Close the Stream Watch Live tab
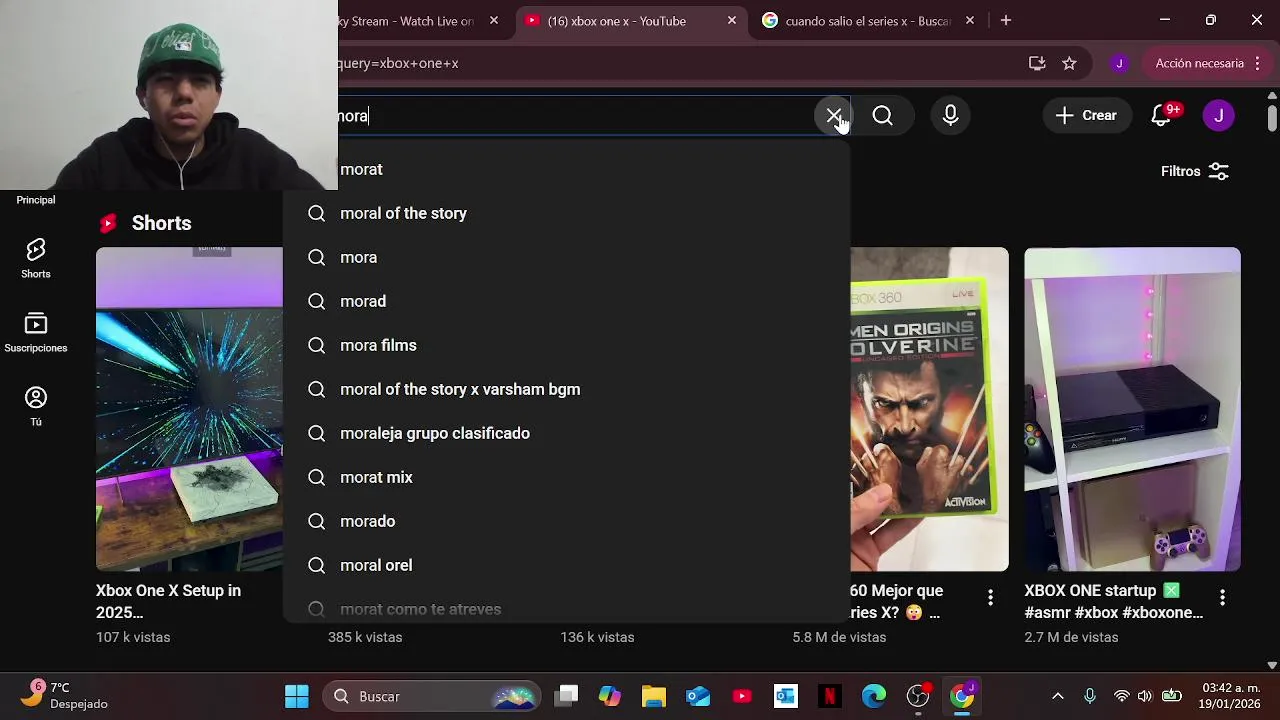Screen dimensions: 1280x720 (x=494, y=20)
